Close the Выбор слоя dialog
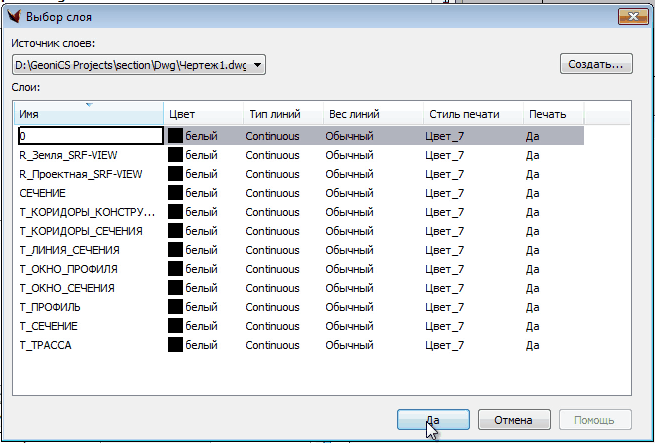The width and height of the screenshot is (655, 443). [x=631, y=15]
